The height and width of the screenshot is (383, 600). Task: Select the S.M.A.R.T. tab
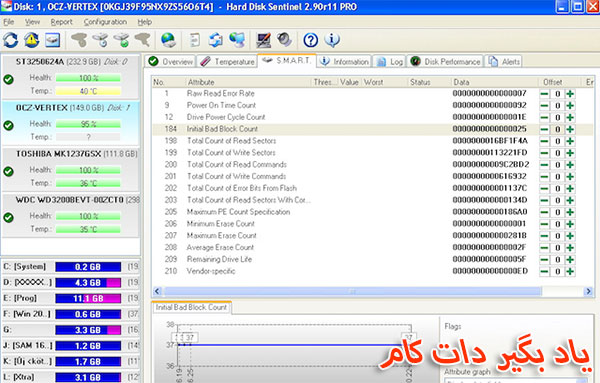287,60
